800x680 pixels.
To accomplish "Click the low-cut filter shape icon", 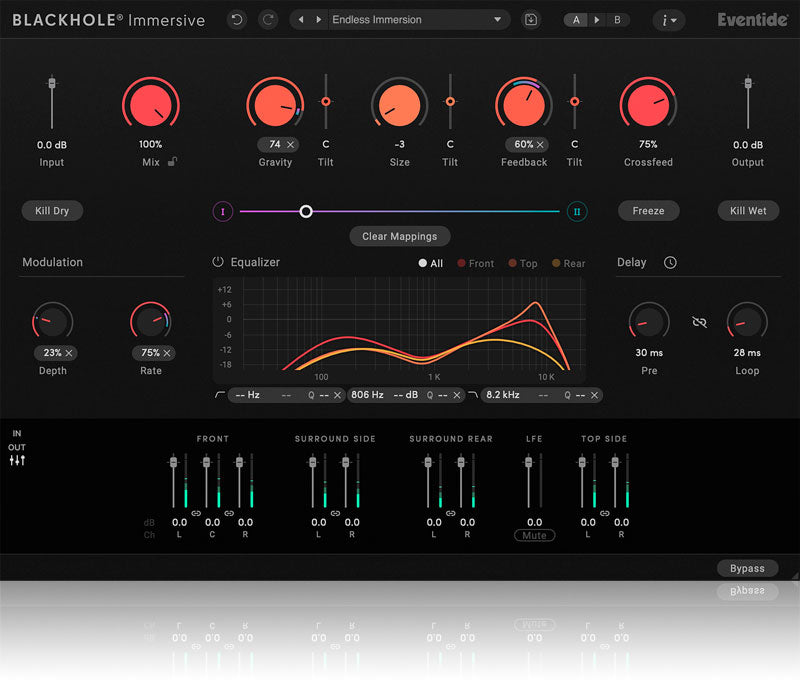I will (x=220, y=395).
